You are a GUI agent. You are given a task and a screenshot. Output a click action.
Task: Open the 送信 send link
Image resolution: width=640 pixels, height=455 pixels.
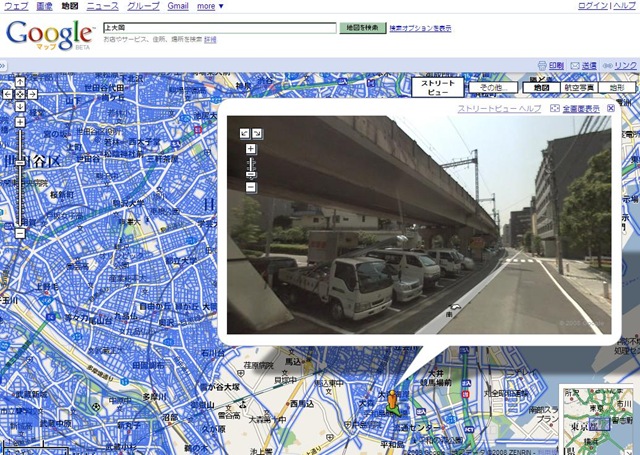point(589,65)
